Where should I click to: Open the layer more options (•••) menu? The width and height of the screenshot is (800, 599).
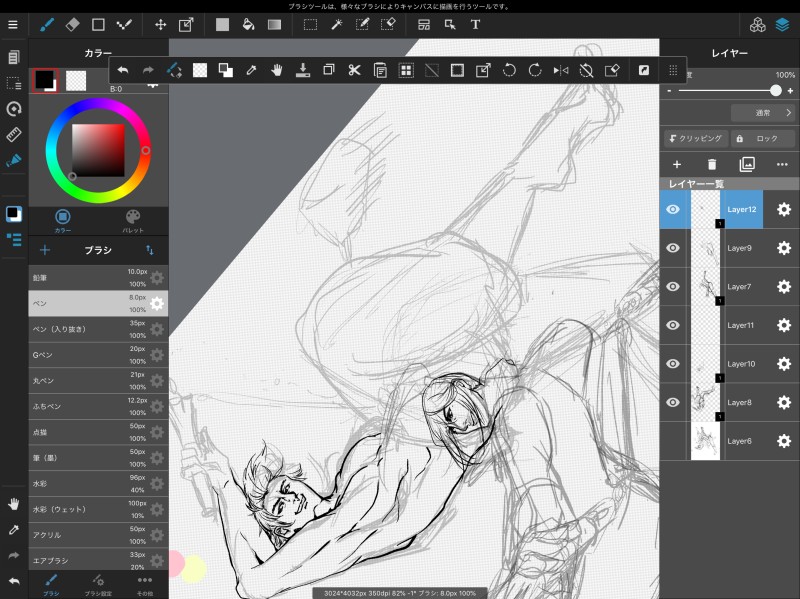click(x=782, y=164)
